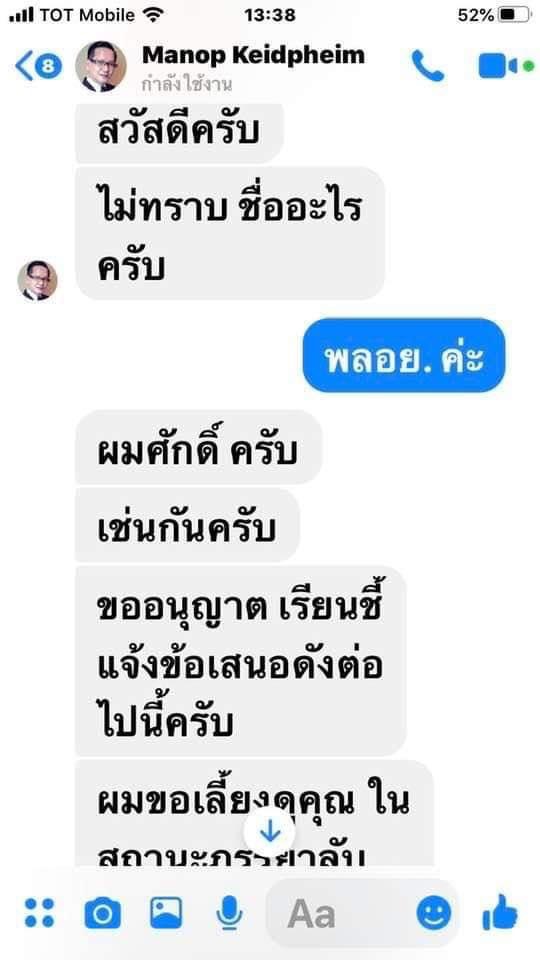Open Manop Keidpheim profile name in header
540x960 pixels.
tap(253, 55)
